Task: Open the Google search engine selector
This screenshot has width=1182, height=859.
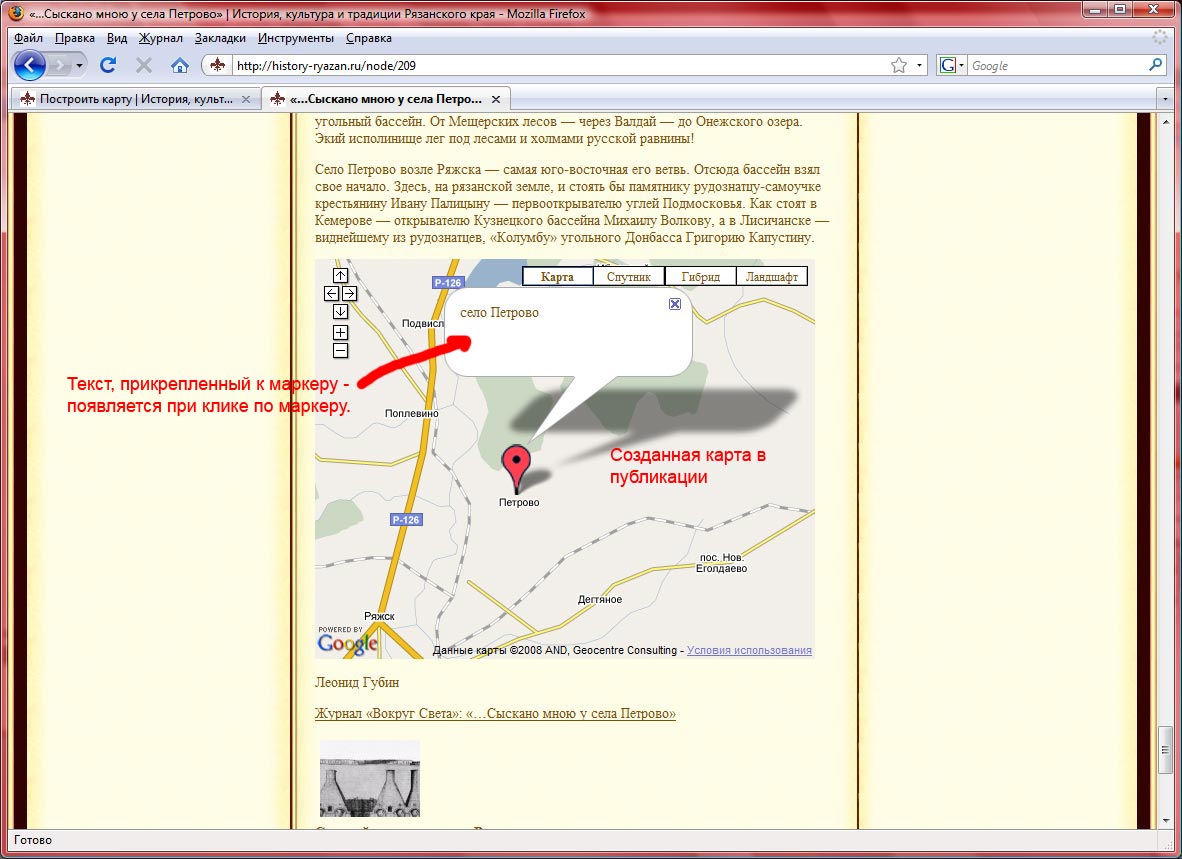Action: (x=951, y=66)
